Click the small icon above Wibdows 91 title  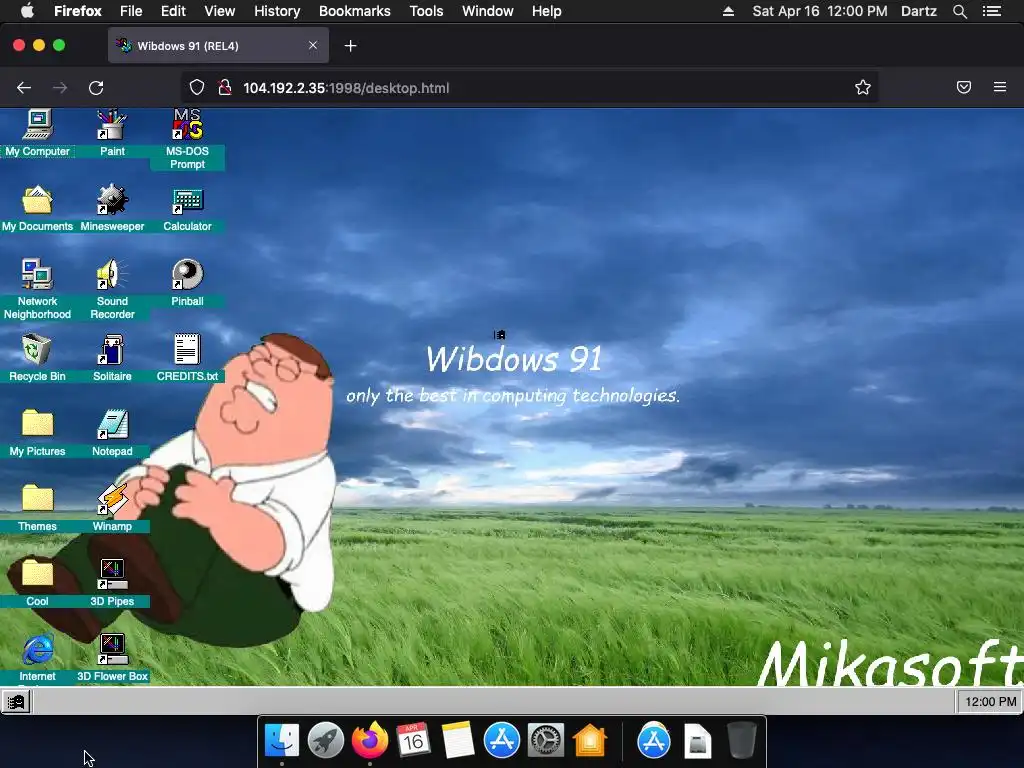pos(500,335)
